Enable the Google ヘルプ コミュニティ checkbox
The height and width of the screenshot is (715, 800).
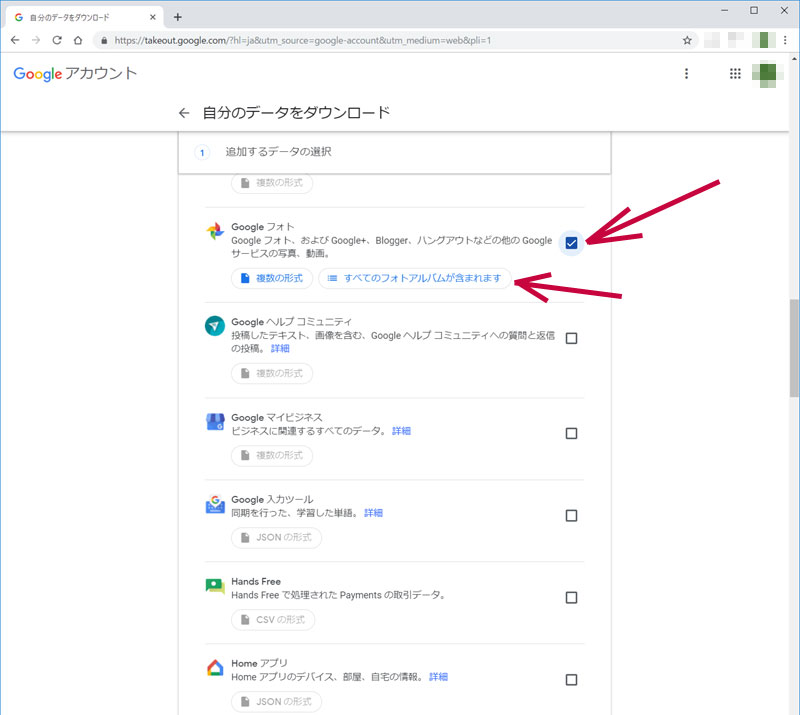571,338
